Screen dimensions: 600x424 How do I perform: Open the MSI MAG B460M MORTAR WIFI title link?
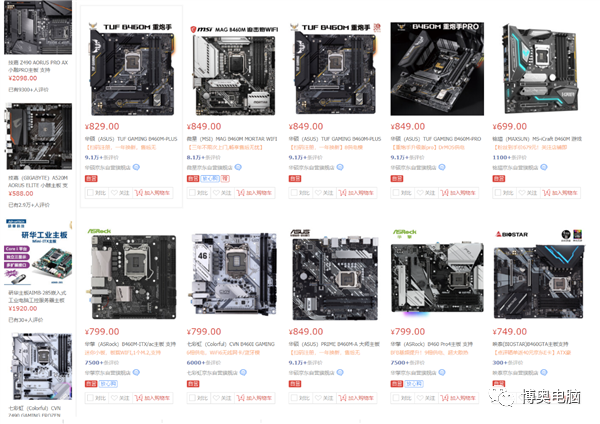point(232,139)
